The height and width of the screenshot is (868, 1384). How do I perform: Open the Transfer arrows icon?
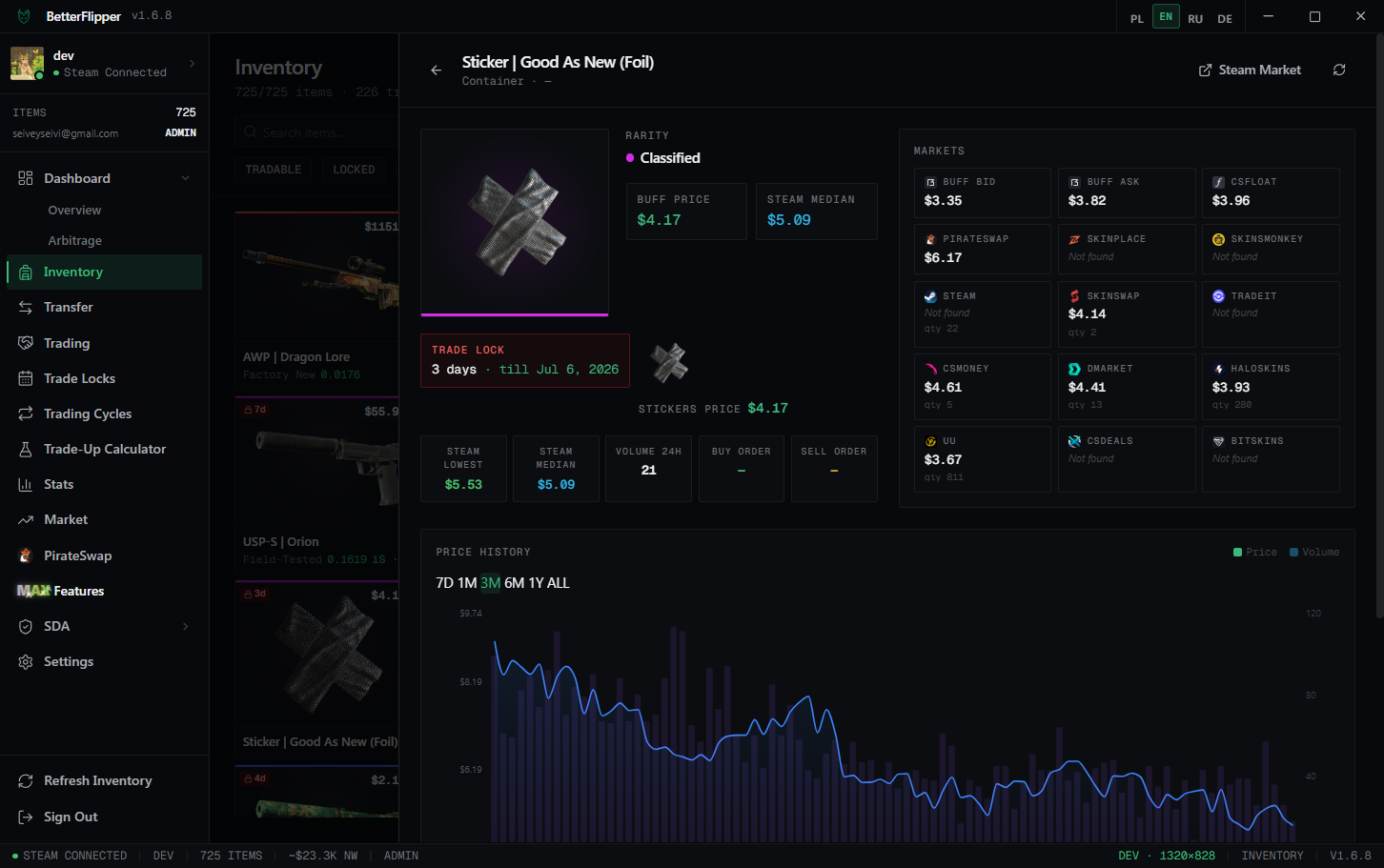click(x=26, y=307)
